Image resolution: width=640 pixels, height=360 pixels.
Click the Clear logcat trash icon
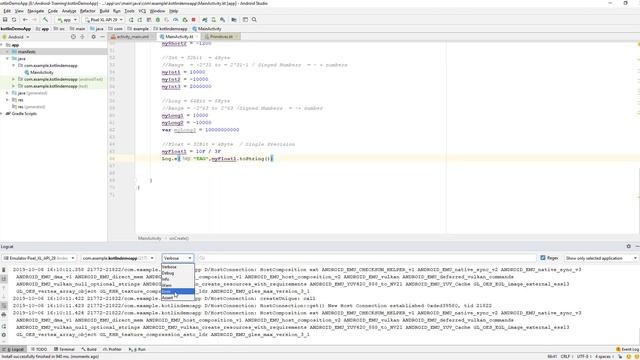(4, 270)
